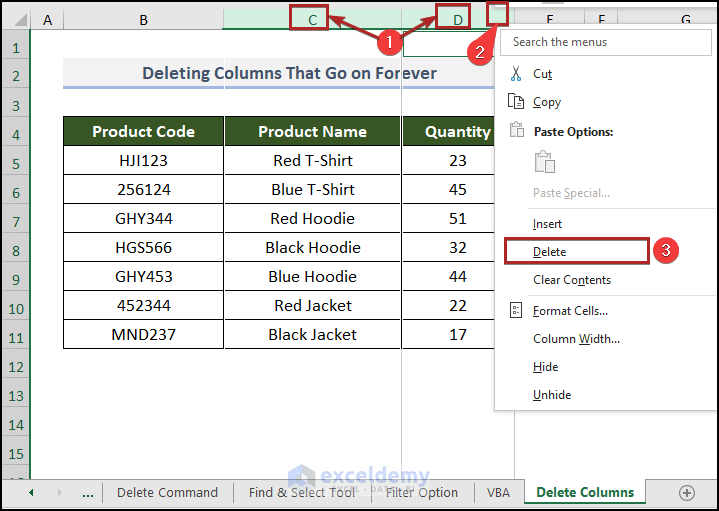Click the Blue Hoodie cell
This screenshot has height=511, width=719.
(312, 276)
